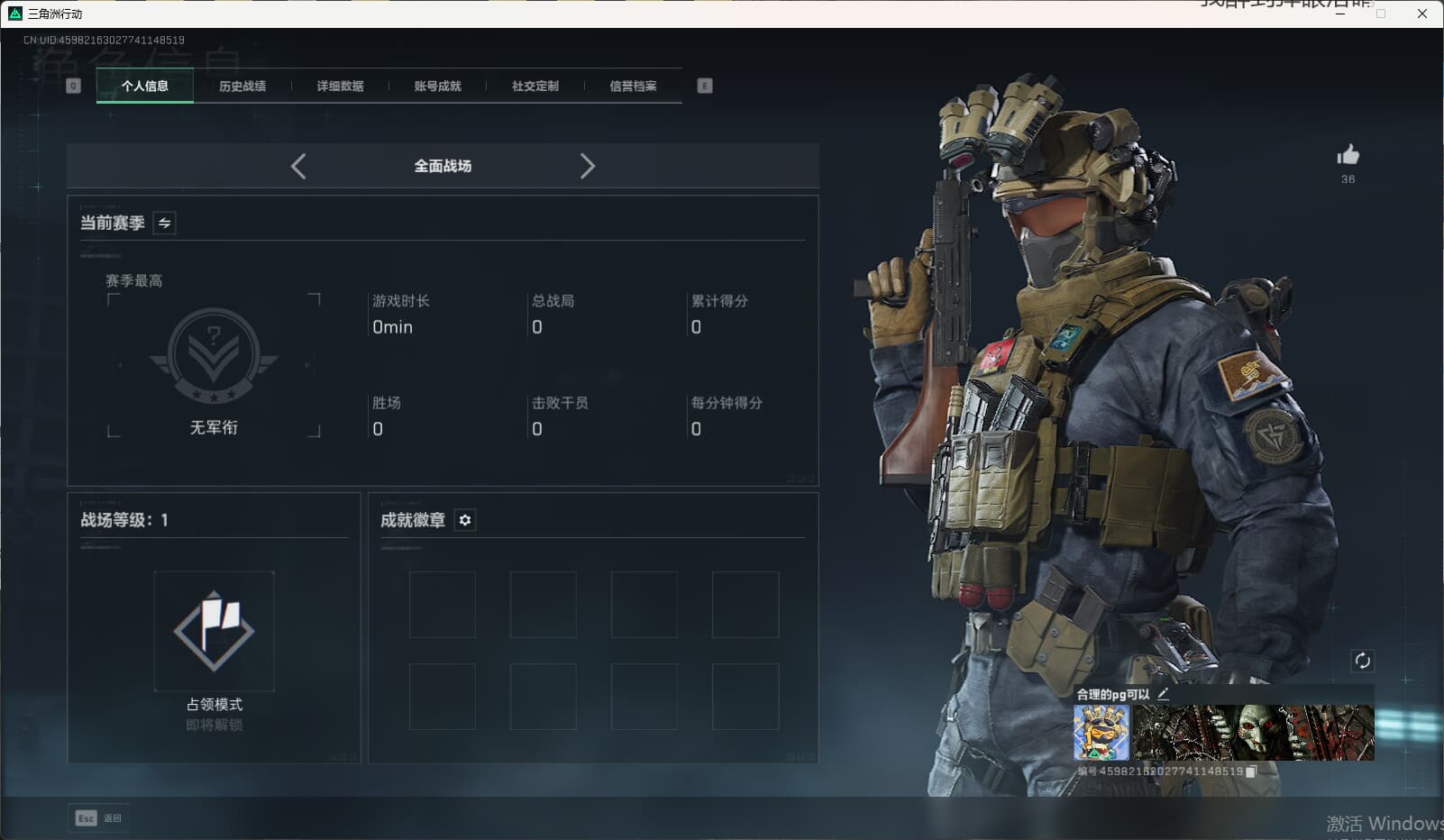Click the pencil icon to edit nickname 合理的pg可以
The image size is (1444, 840).
[x=1165, y=694]
